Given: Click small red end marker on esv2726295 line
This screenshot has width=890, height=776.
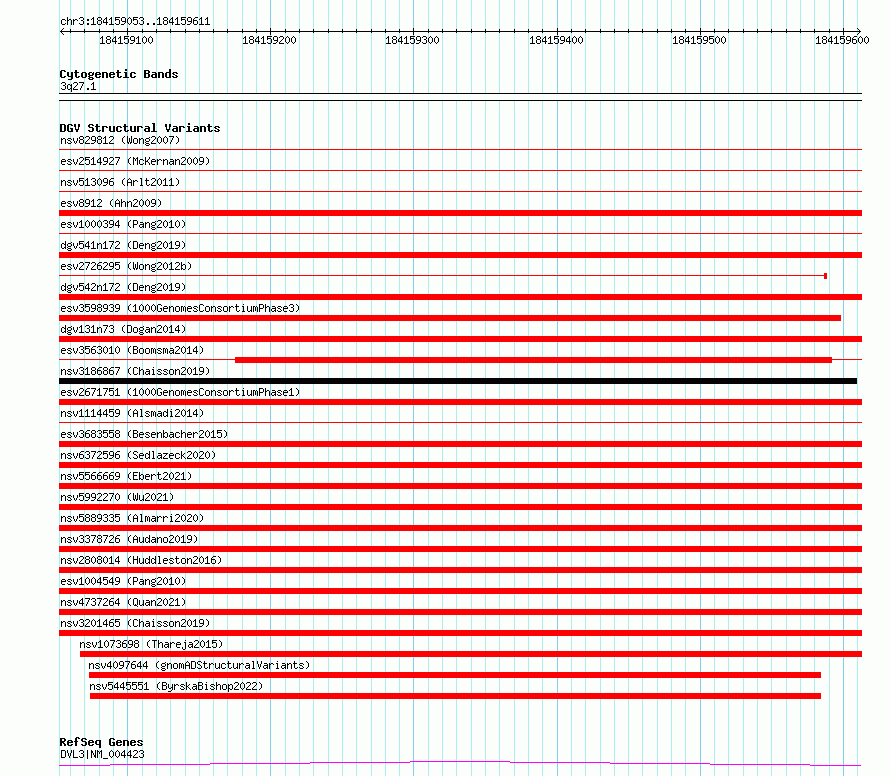Looking at the screenshot, I should pos(825,276).
